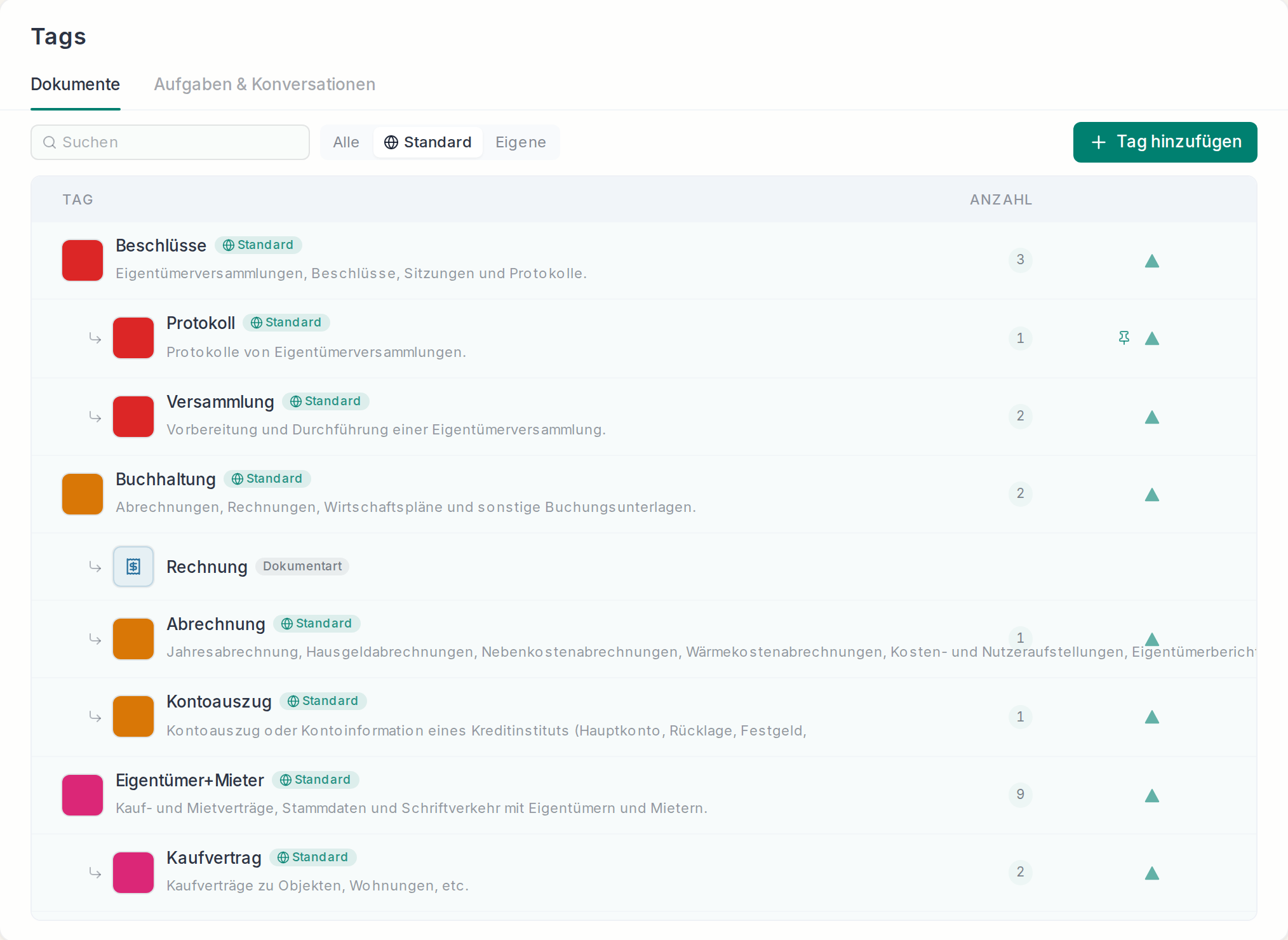Viewport: 1288px width, 940px height.
Task: Click the red Protokoll color swatch
Action: 133,338
